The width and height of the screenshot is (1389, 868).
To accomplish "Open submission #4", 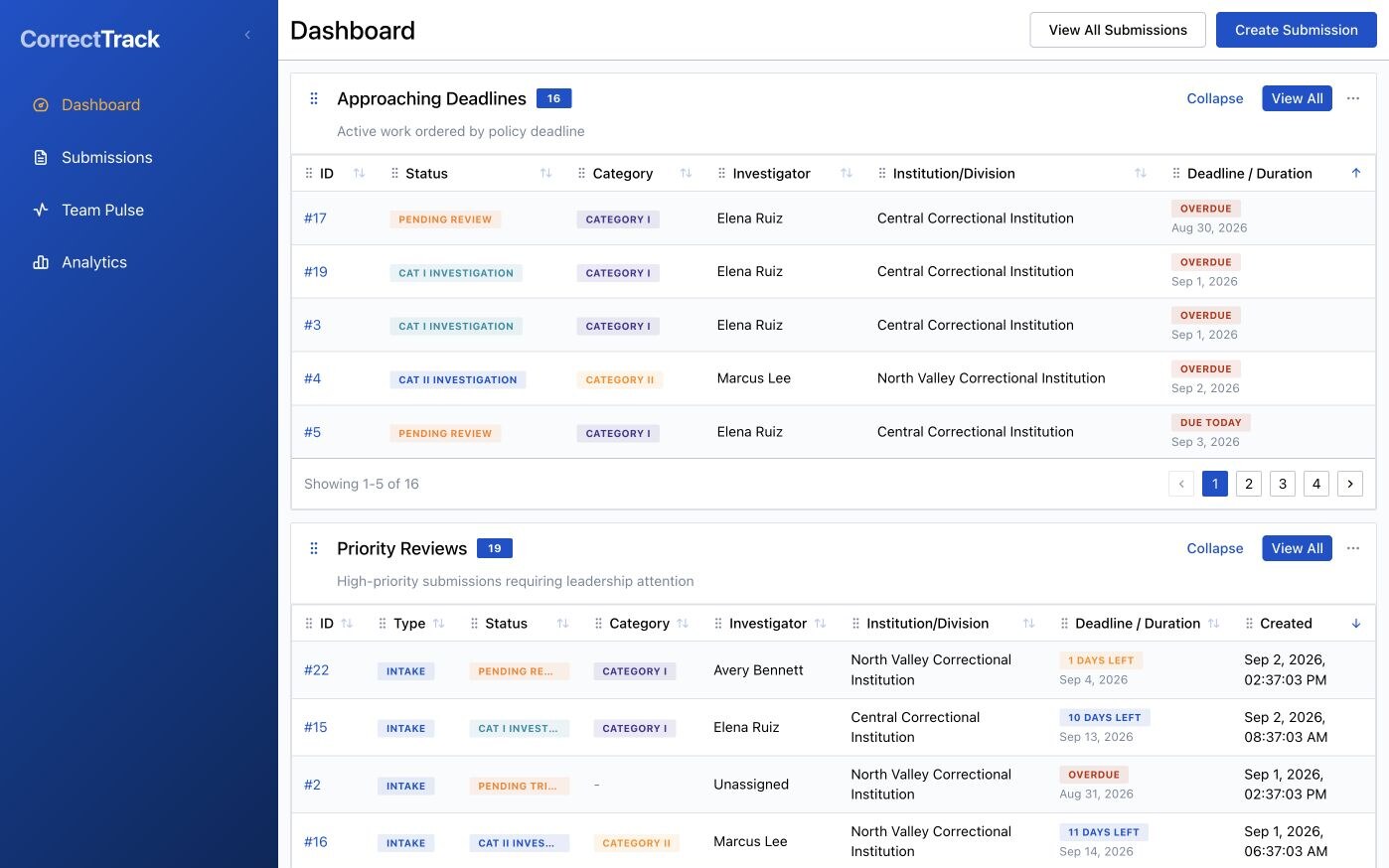I will coord(312,378).
